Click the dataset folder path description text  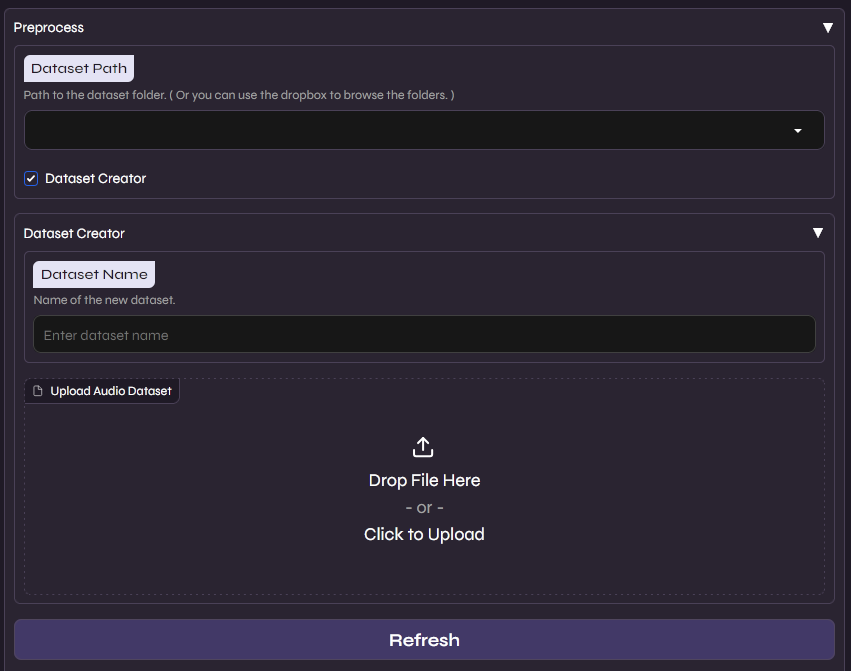click(x=239, y=95)
